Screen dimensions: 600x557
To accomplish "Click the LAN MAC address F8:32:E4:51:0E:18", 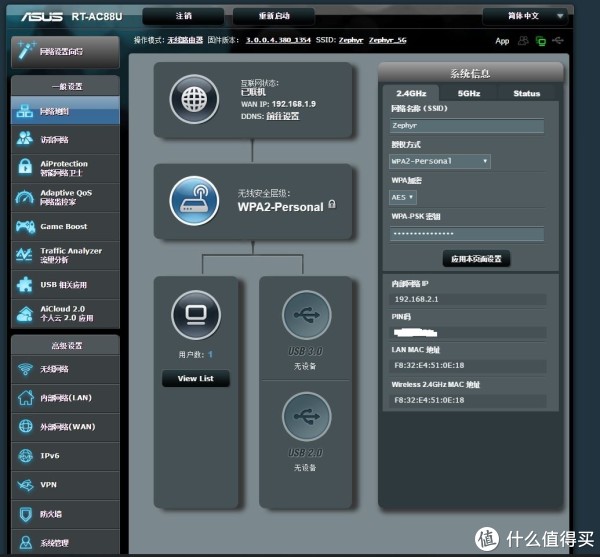I will click(x=429, y=365).
